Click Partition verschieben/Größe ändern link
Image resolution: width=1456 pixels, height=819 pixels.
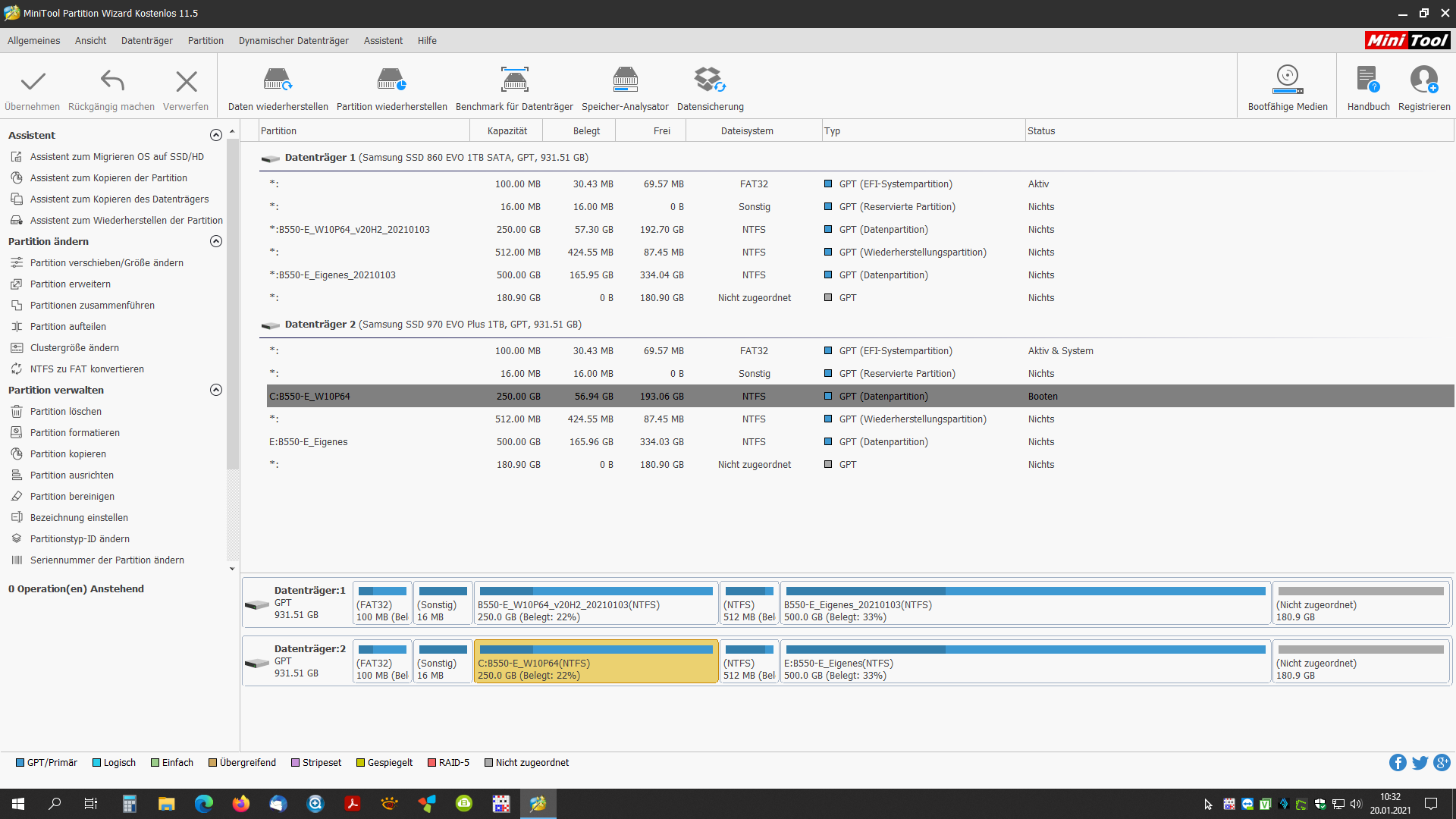pos(107,263)
